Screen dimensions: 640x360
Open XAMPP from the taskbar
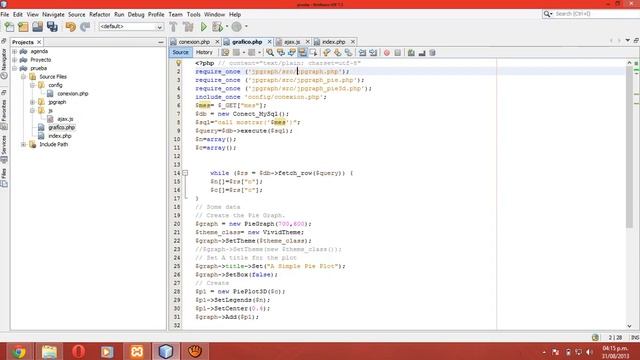coord(137,351)
